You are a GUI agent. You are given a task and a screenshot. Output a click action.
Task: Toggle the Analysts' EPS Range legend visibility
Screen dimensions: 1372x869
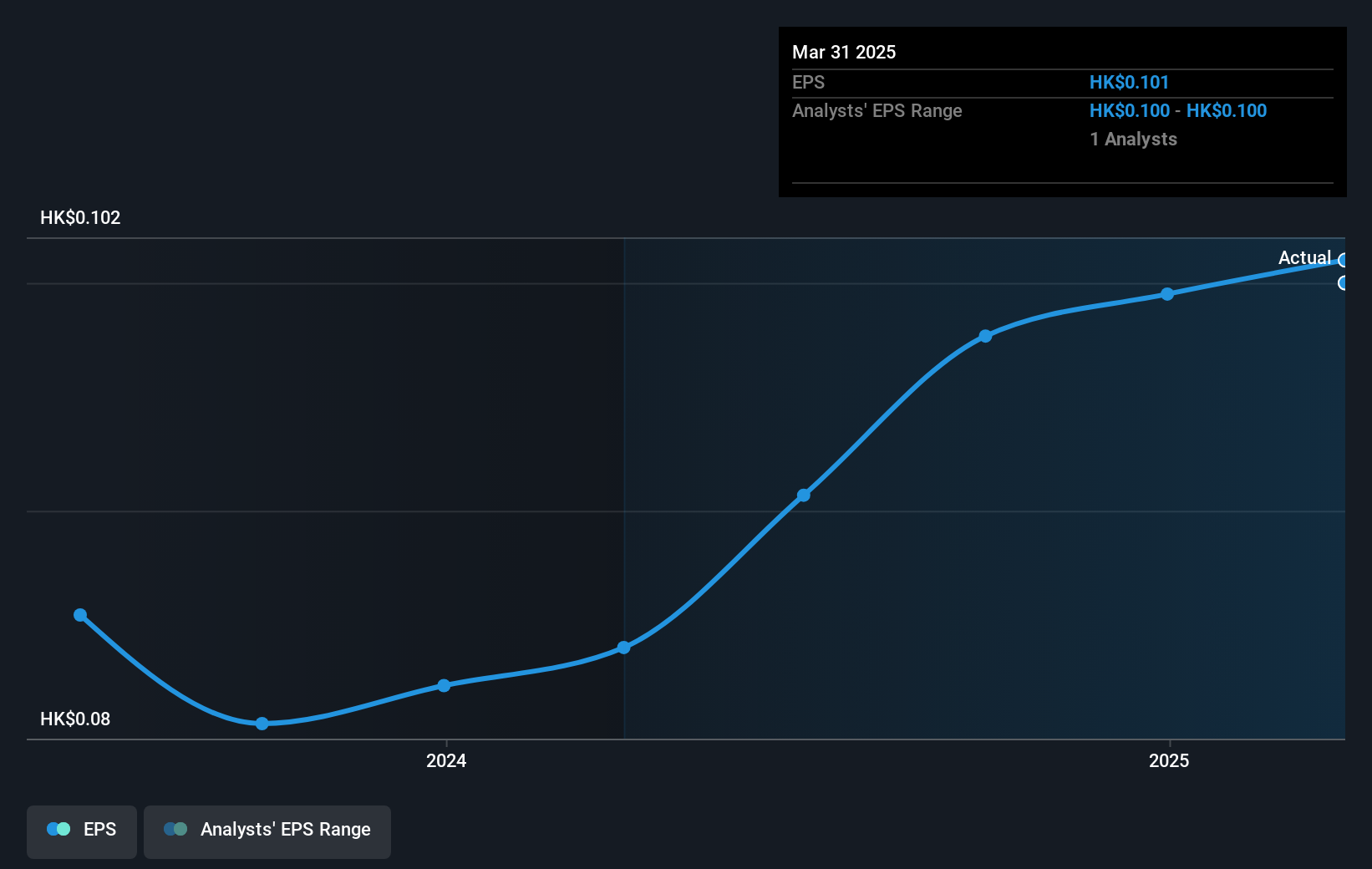(267, 831)
